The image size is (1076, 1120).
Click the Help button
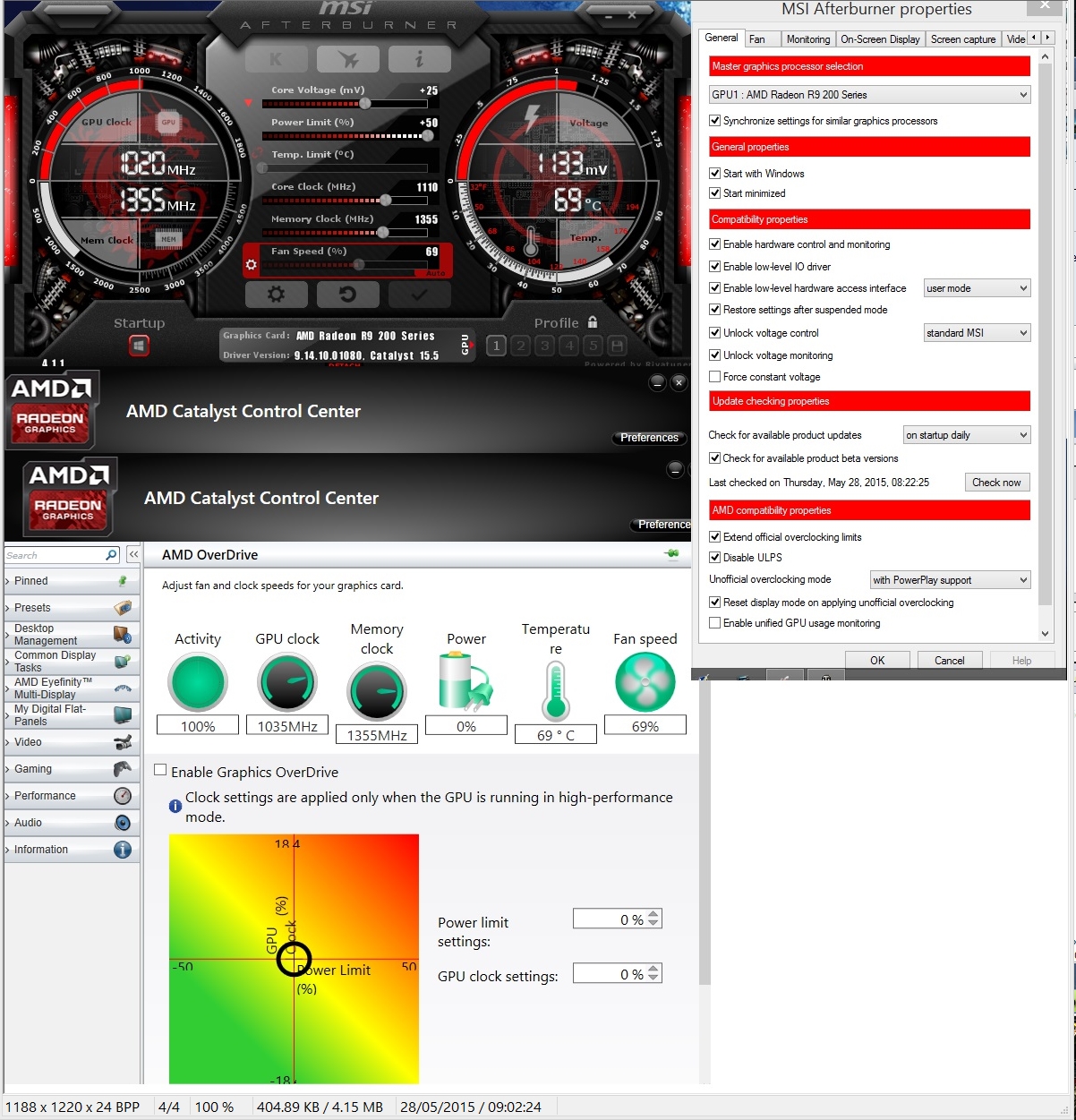click(1022, 661)
